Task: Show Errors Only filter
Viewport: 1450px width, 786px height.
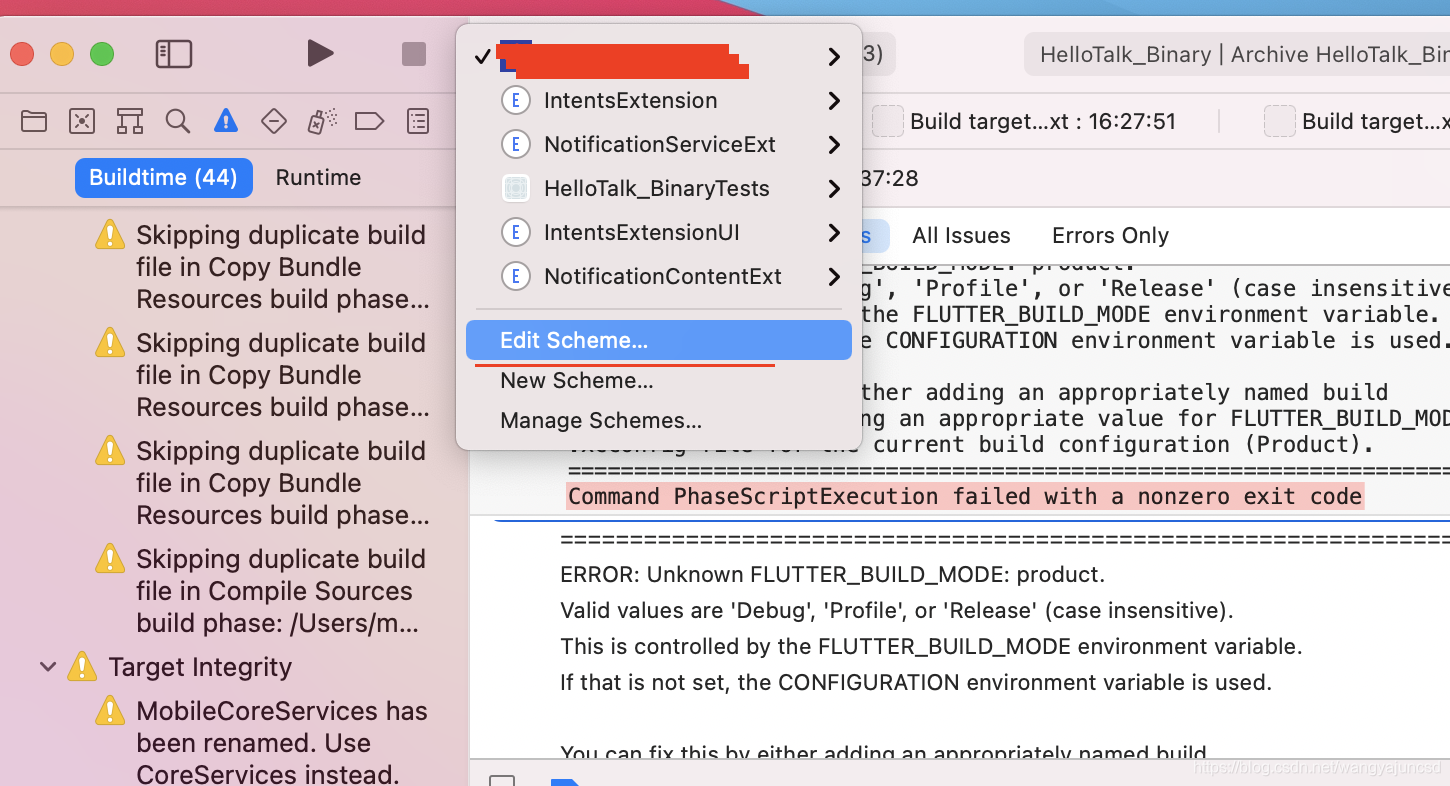Action: [1110, 236]
